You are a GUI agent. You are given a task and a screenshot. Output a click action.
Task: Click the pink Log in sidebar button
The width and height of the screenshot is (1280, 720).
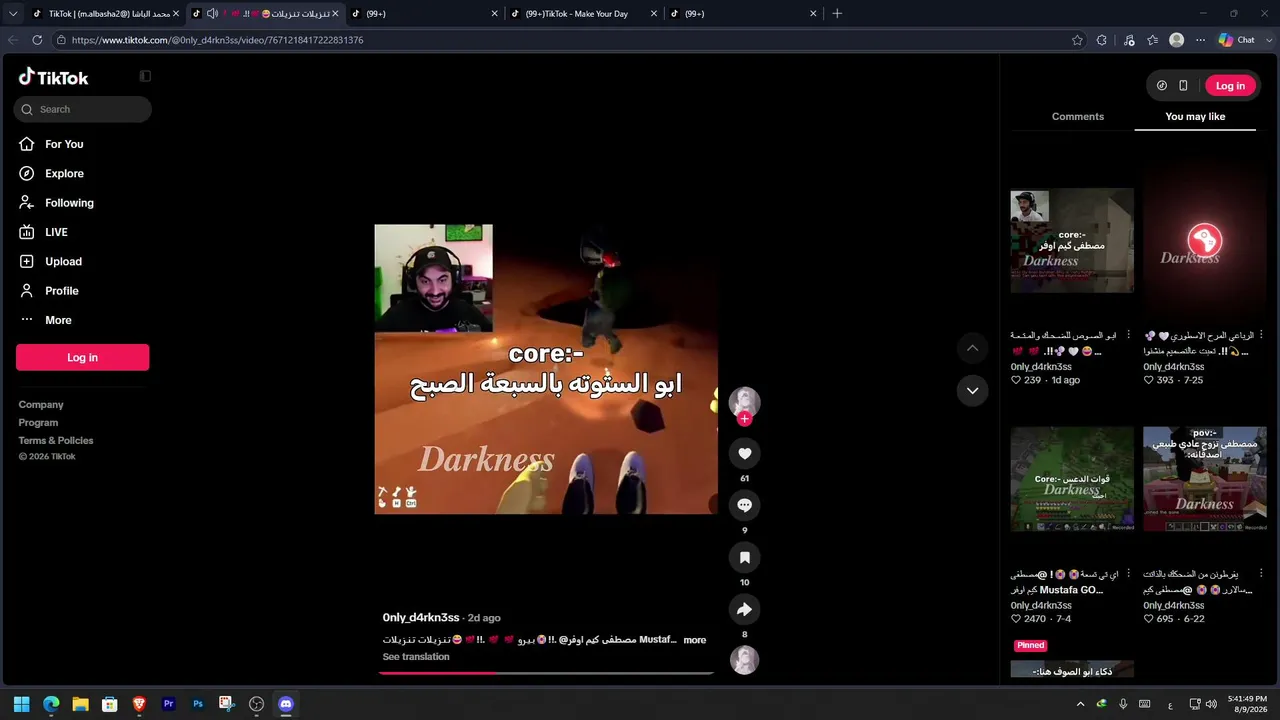[82, 357]
